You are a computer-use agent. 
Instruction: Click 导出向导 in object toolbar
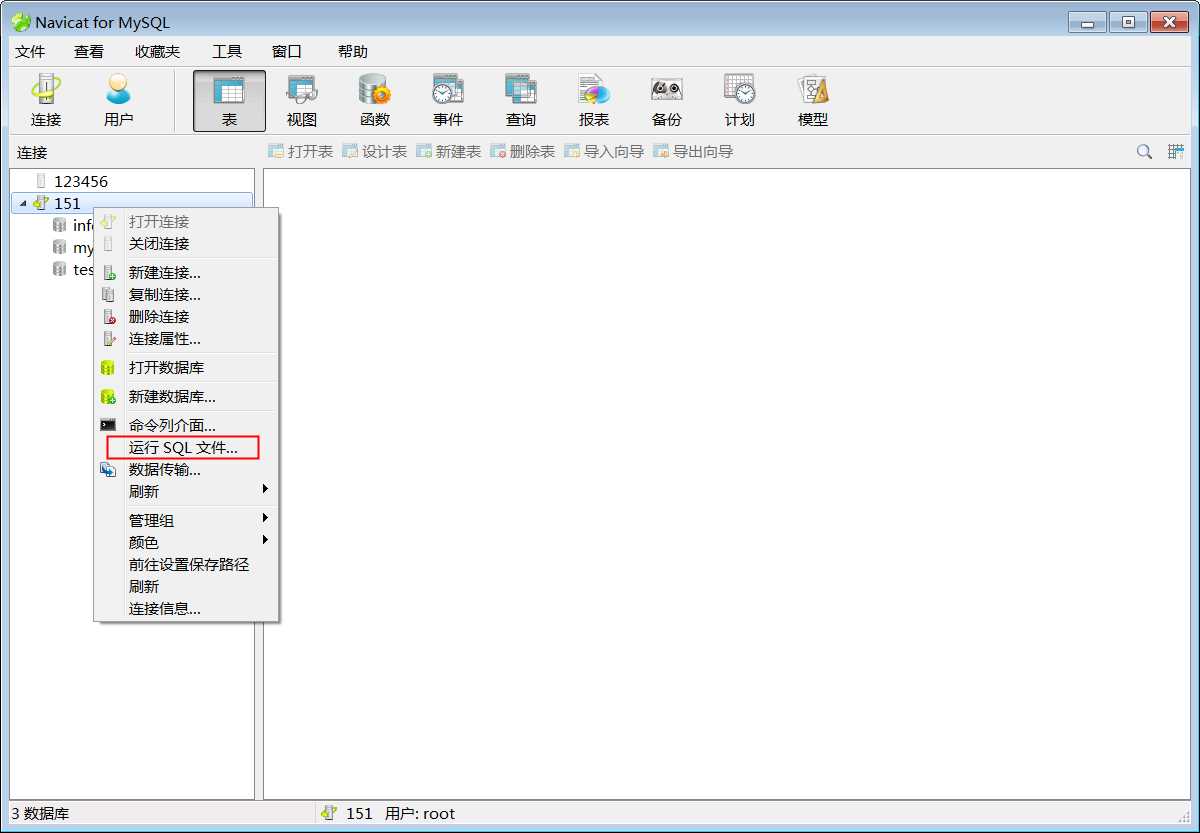(x=692, y=152)
